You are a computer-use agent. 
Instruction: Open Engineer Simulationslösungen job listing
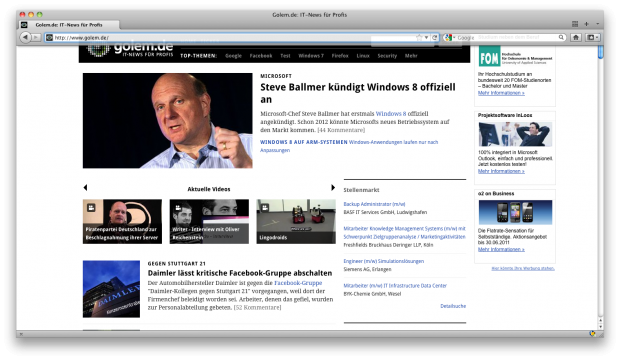pos(384,261)
